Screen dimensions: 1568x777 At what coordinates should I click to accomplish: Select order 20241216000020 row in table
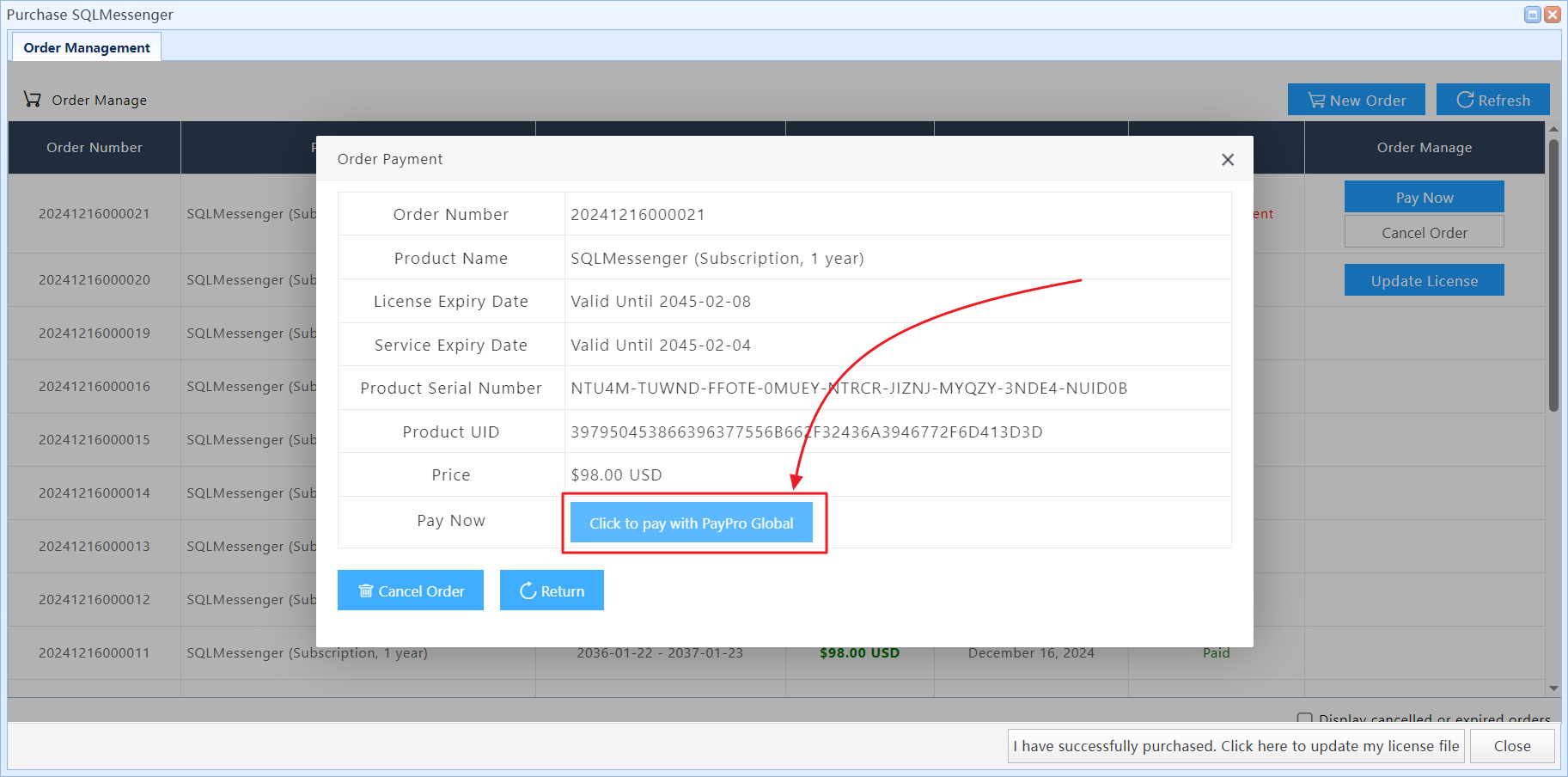pos(95,279)
